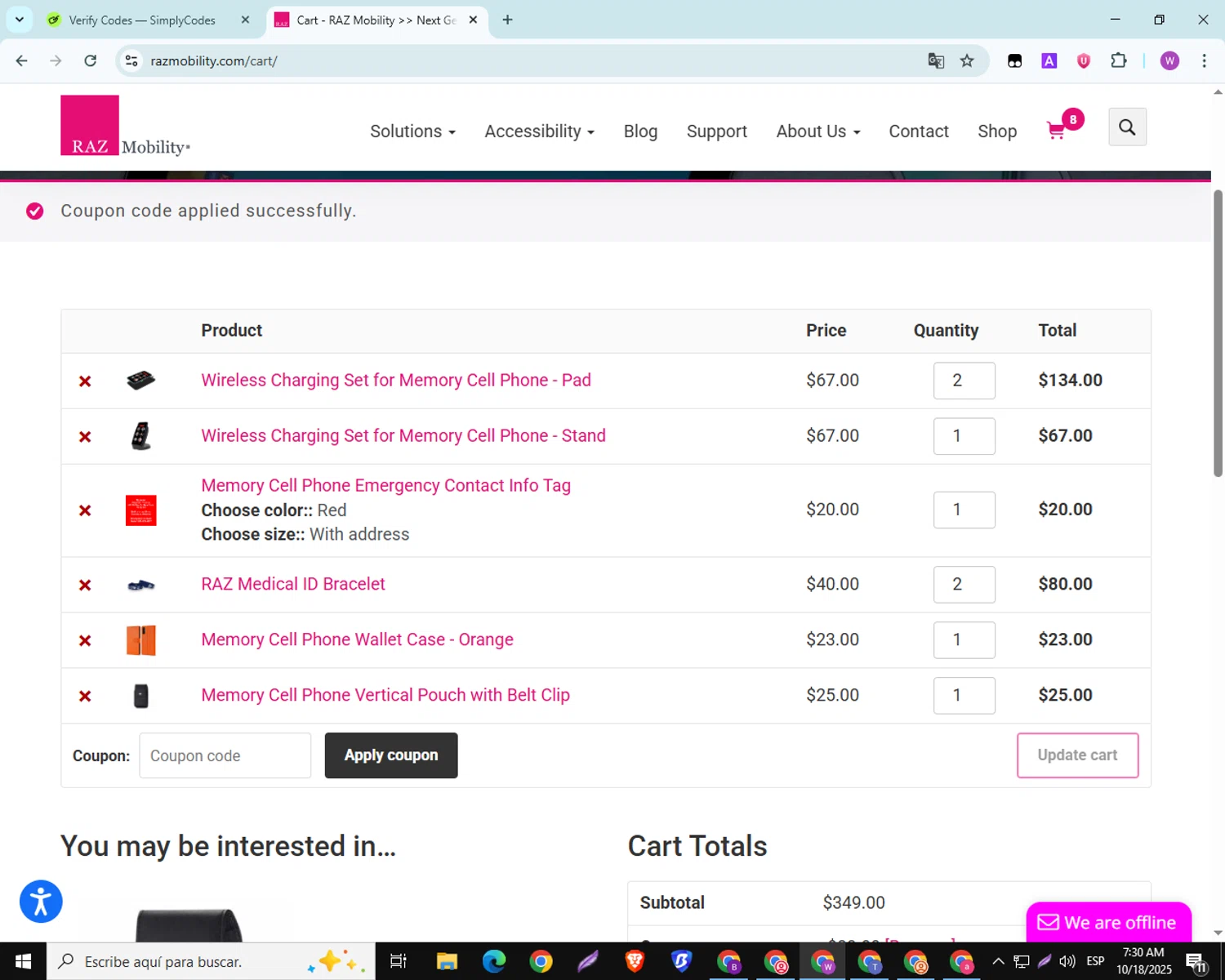
Task: Open Brave browser from the taskbar
Action: pos(635,961)
